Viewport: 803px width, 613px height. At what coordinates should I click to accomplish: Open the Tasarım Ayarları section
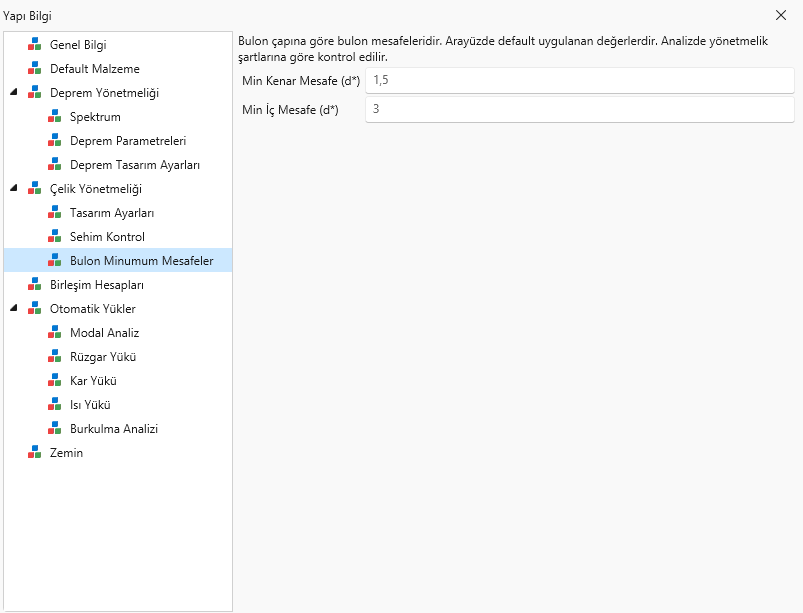click(112, 213)
